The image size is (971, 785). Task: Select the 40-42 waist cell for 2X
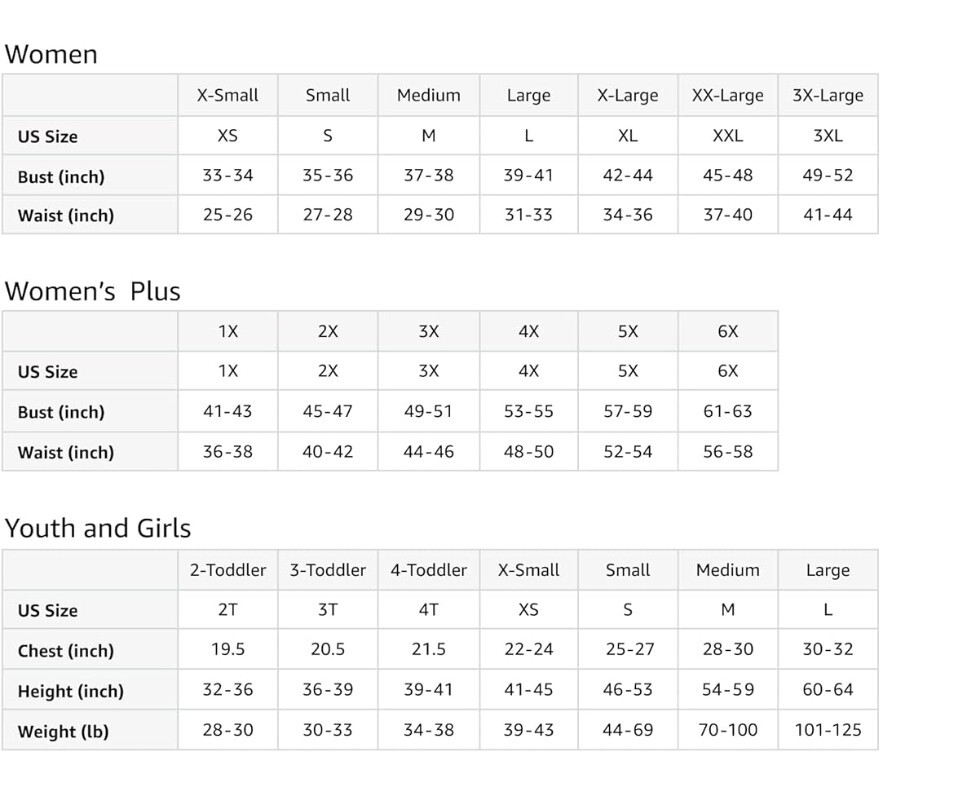[x=328, y=452]
